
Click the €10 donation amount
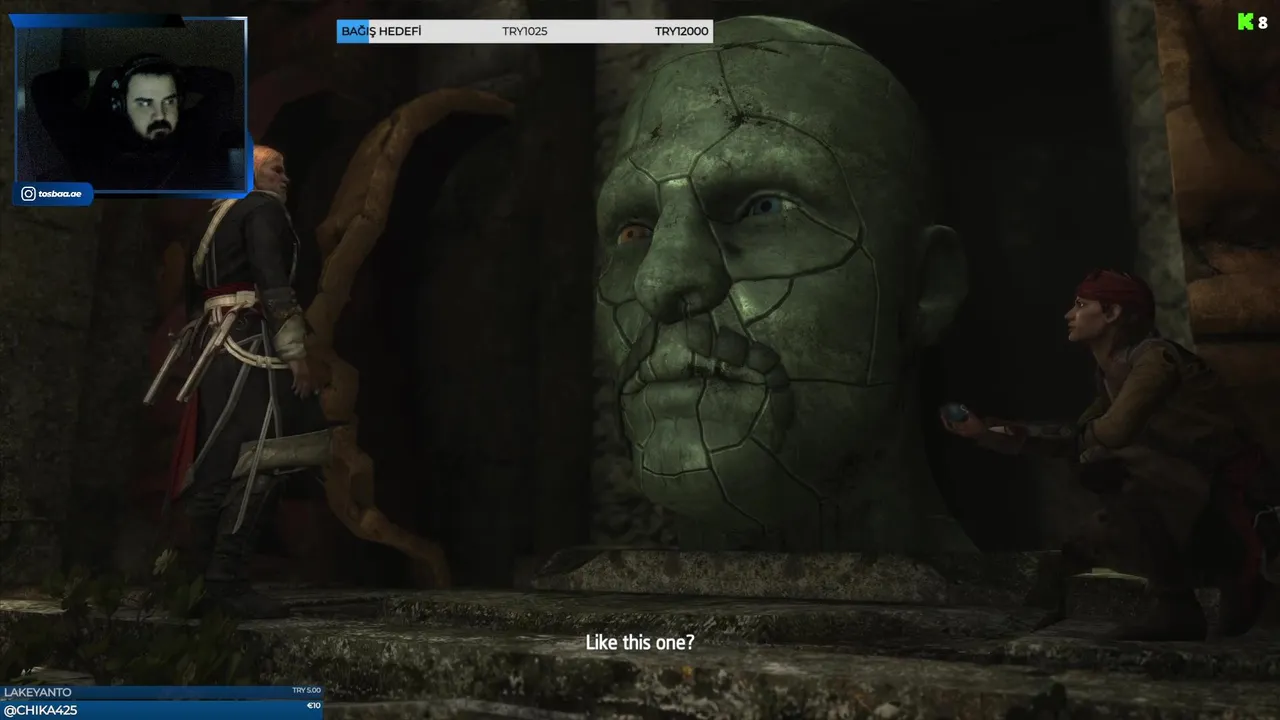tap(314, 706)
